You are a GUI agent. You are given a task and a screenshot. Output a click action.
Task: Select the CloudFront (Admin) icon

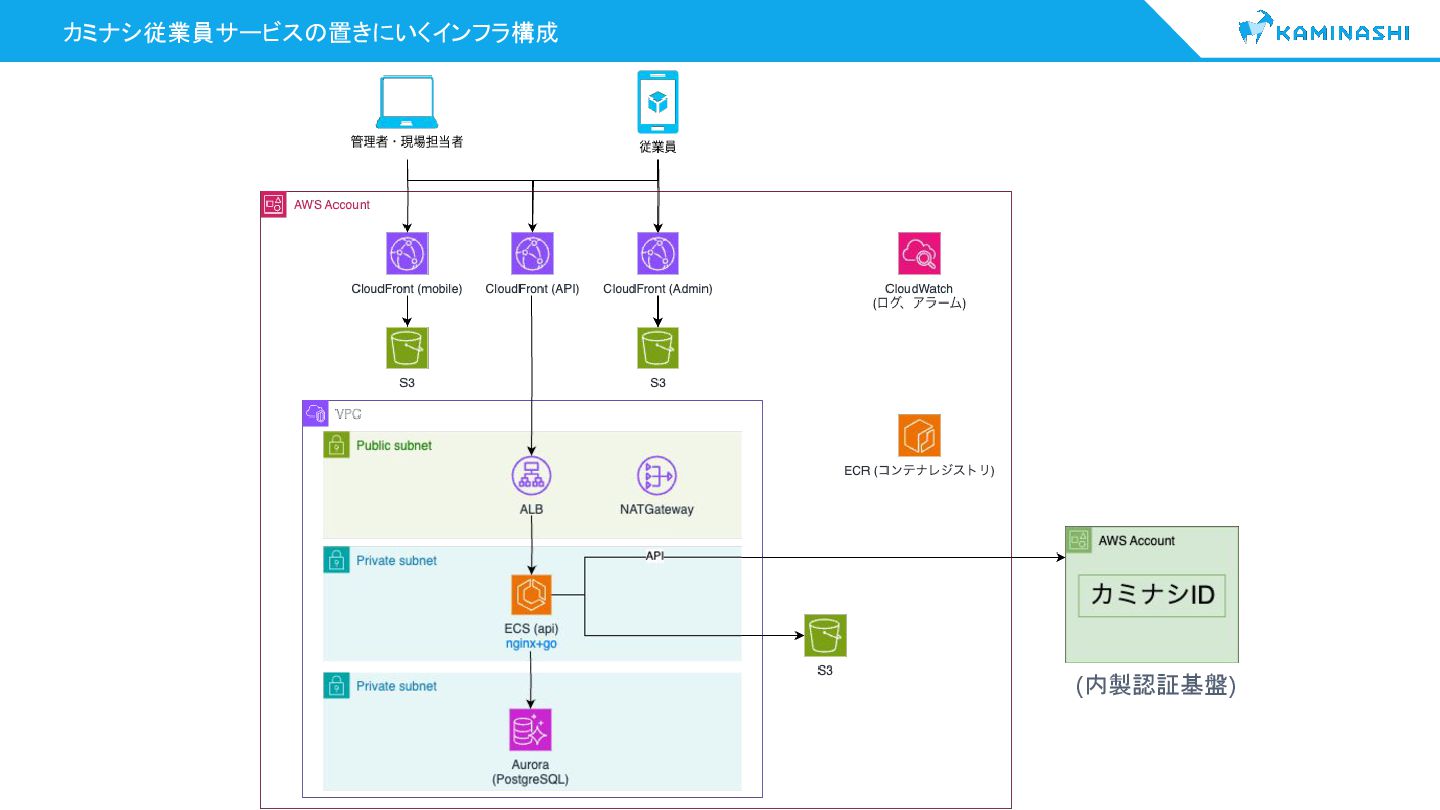pos(658,254)
